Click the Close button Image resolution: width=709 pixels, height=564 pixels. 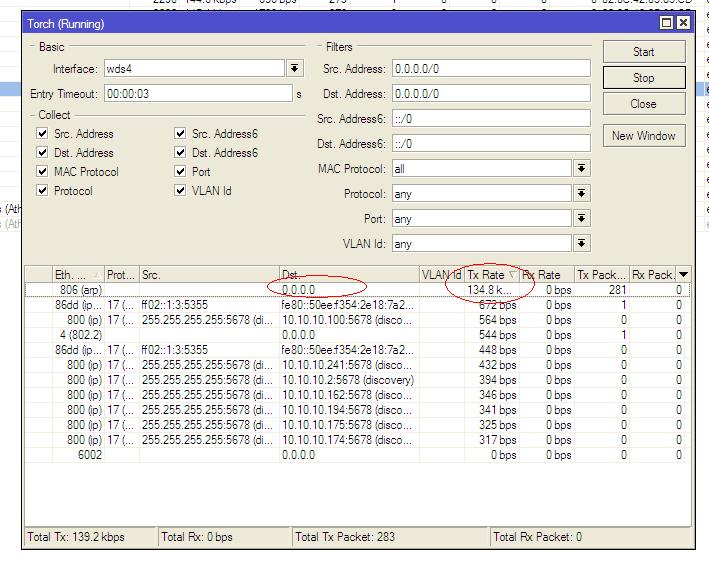click(x=644, y=104)
